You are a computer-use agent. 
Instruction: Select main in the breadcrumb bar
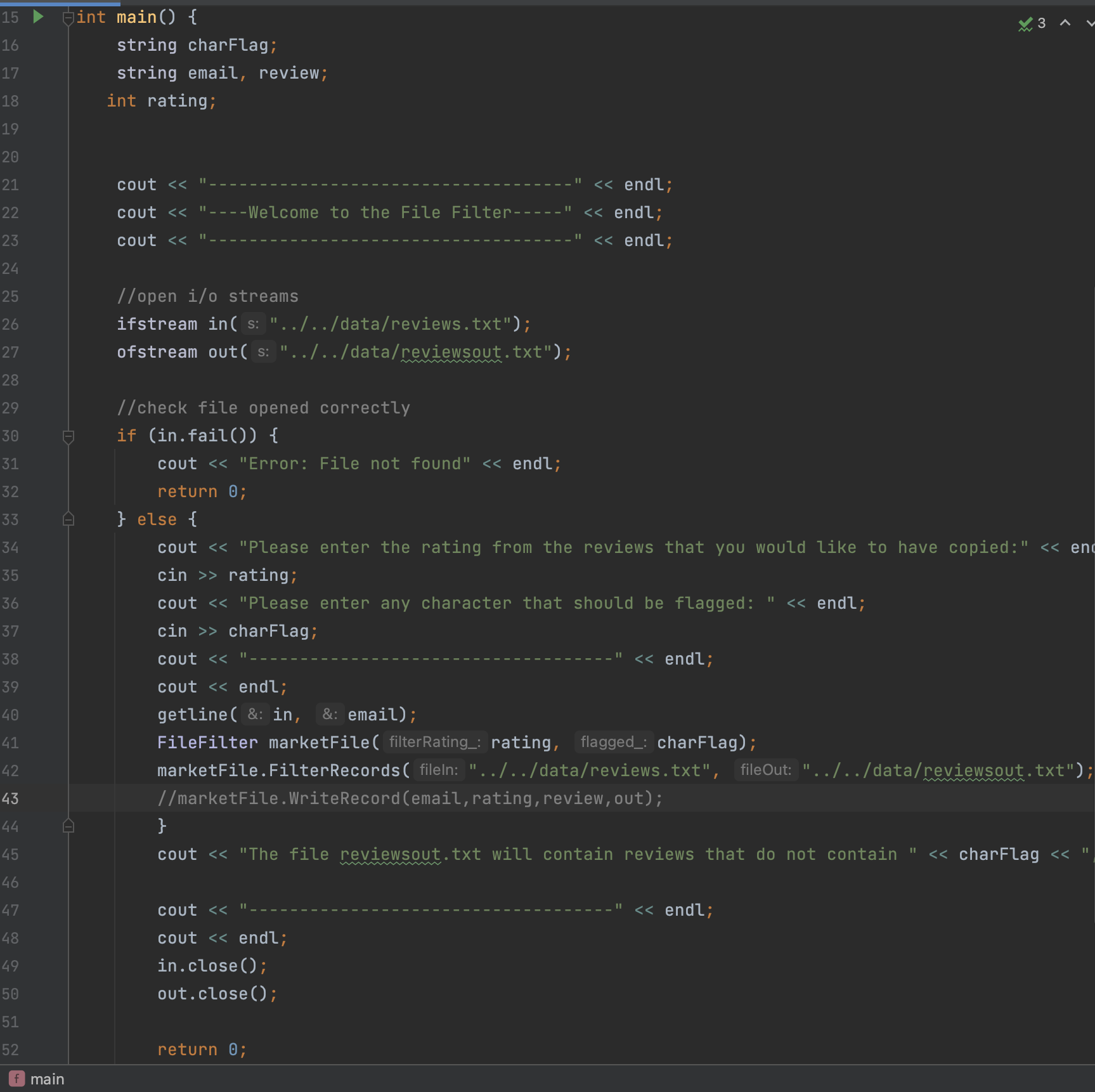[48, 1078]
